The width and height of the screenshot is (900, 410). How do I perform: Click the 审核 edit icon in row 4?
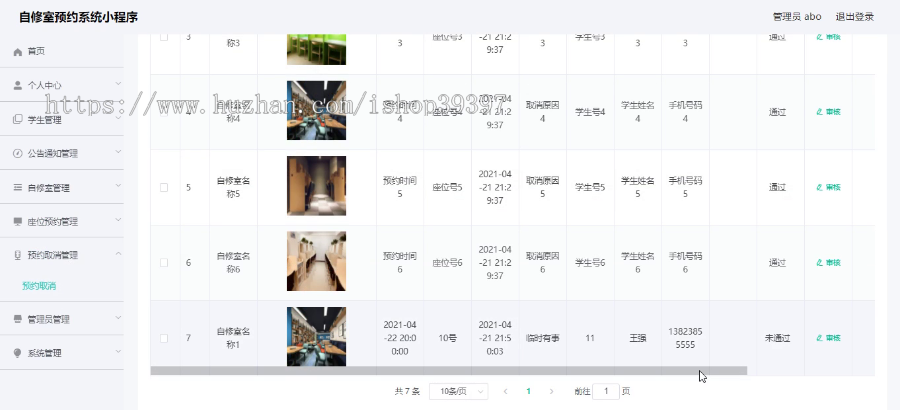820,112
